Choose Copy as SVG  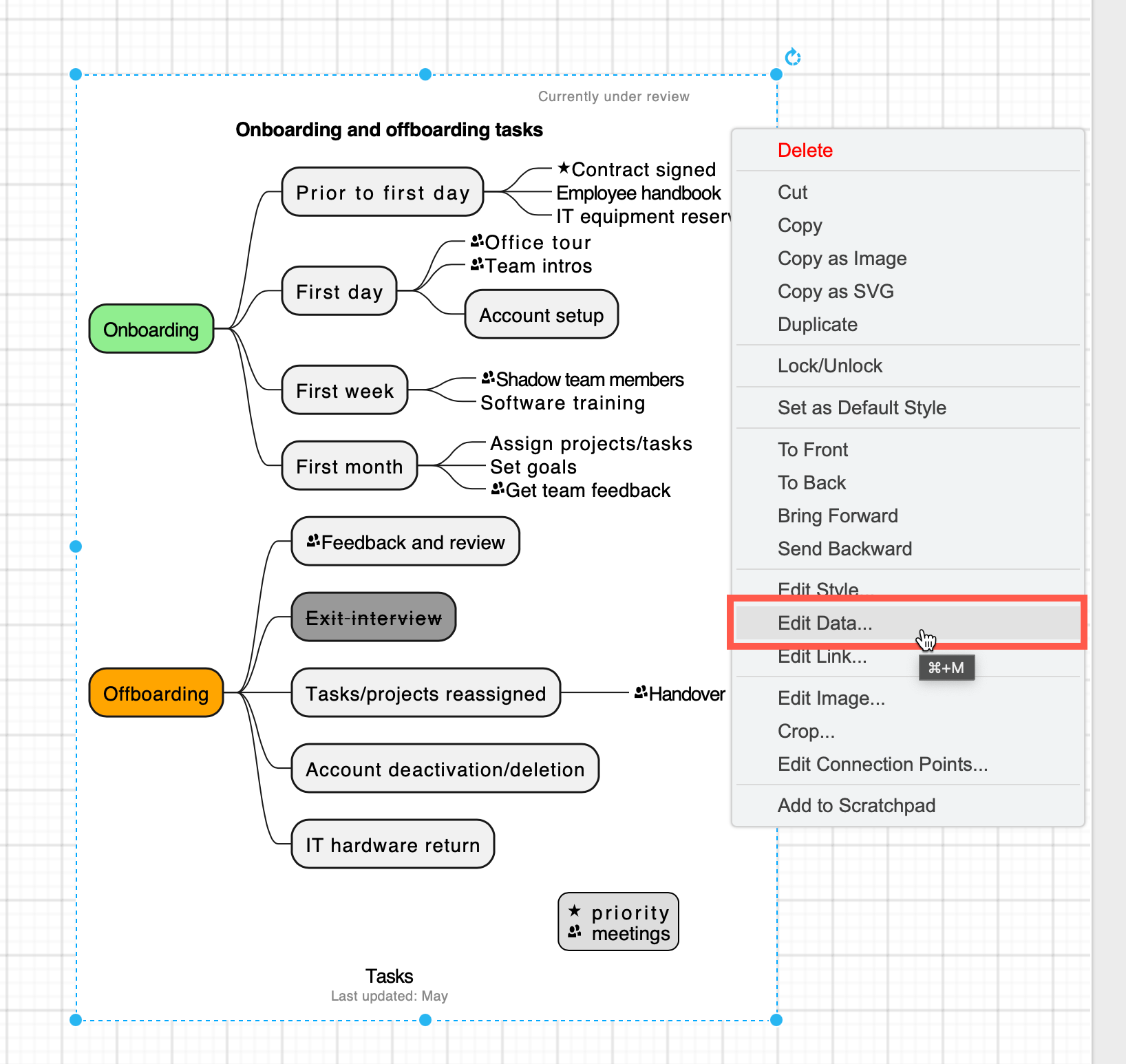[x=836, y=292]
